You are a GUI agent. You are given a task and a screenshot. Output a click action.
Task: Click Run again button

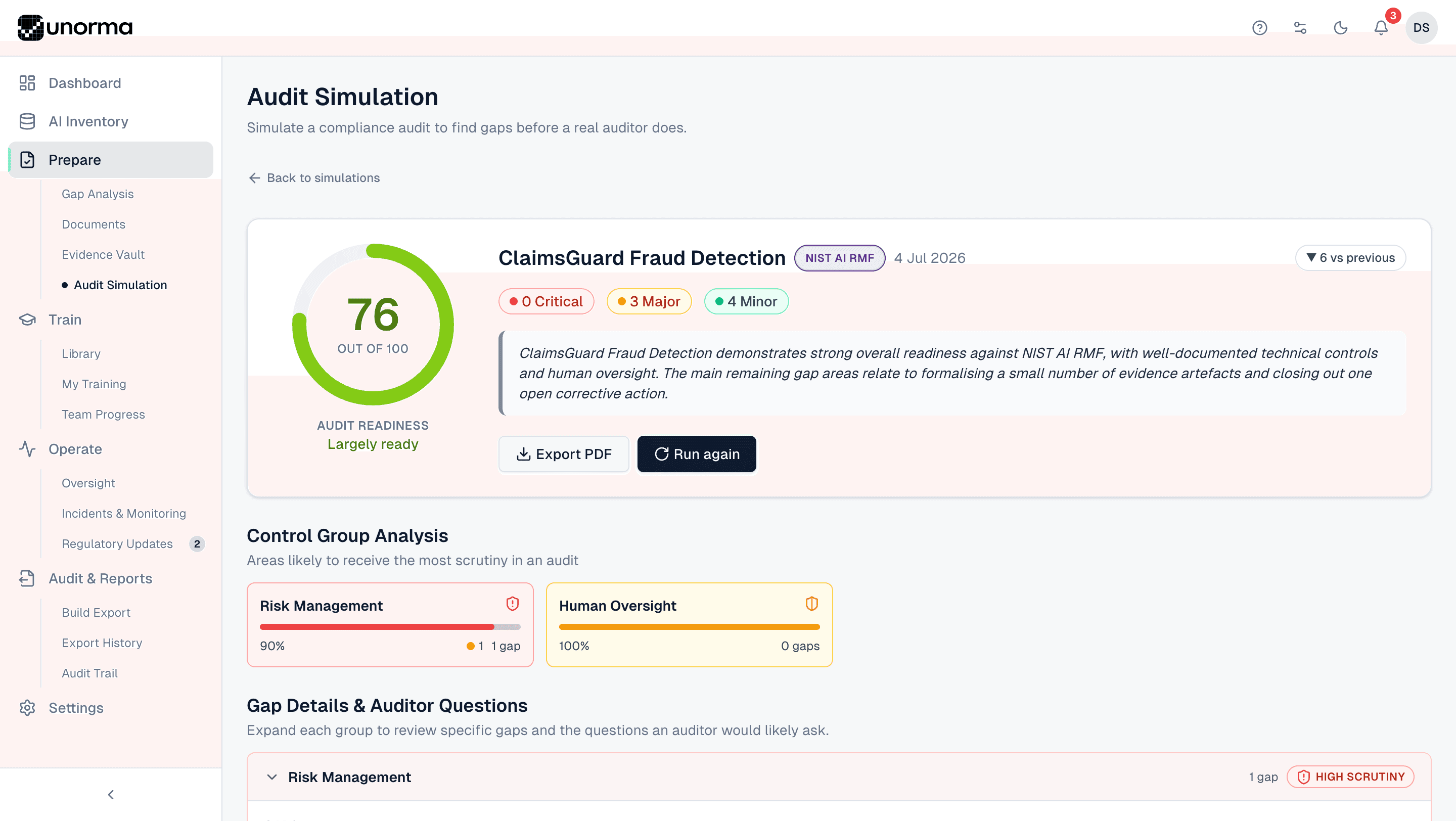click(696, 454)
